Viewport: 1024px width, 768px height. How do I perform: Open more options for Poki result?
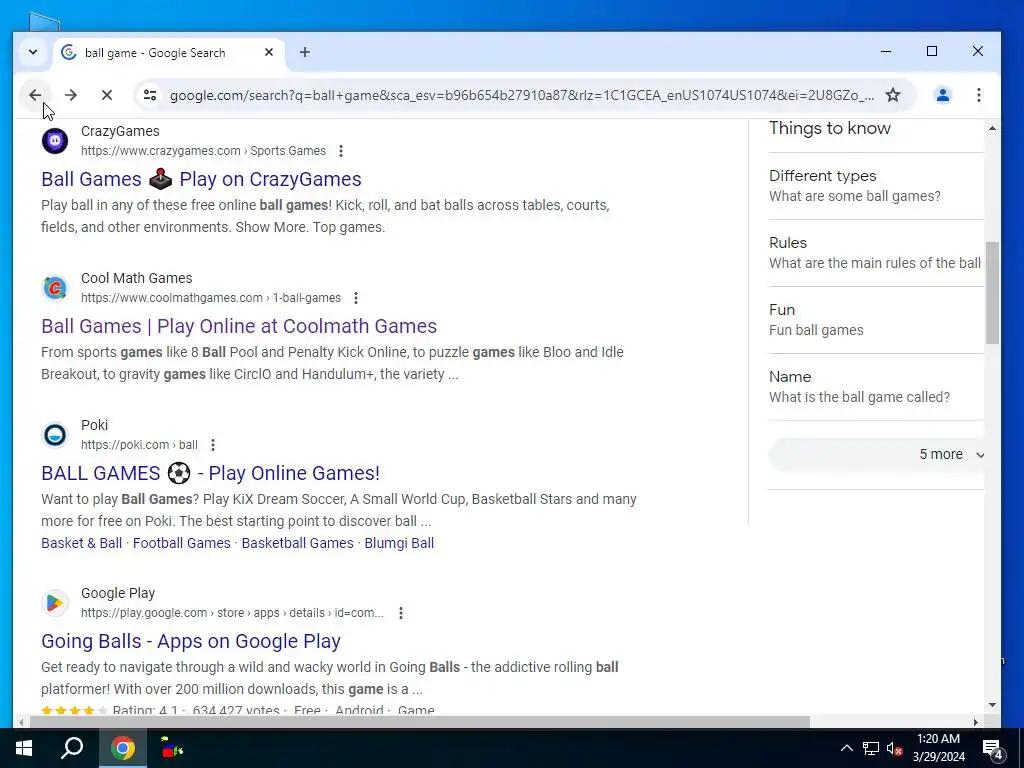[213, 445]
